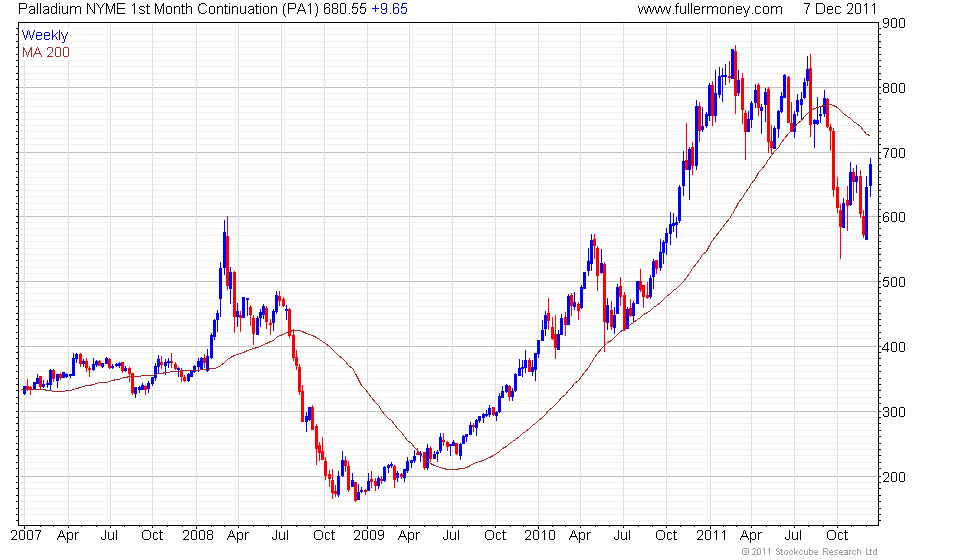The height and width of the screenshot is (560, 960).
Task: Click the 'MA 200' legend label
Action: coord(46,53)
